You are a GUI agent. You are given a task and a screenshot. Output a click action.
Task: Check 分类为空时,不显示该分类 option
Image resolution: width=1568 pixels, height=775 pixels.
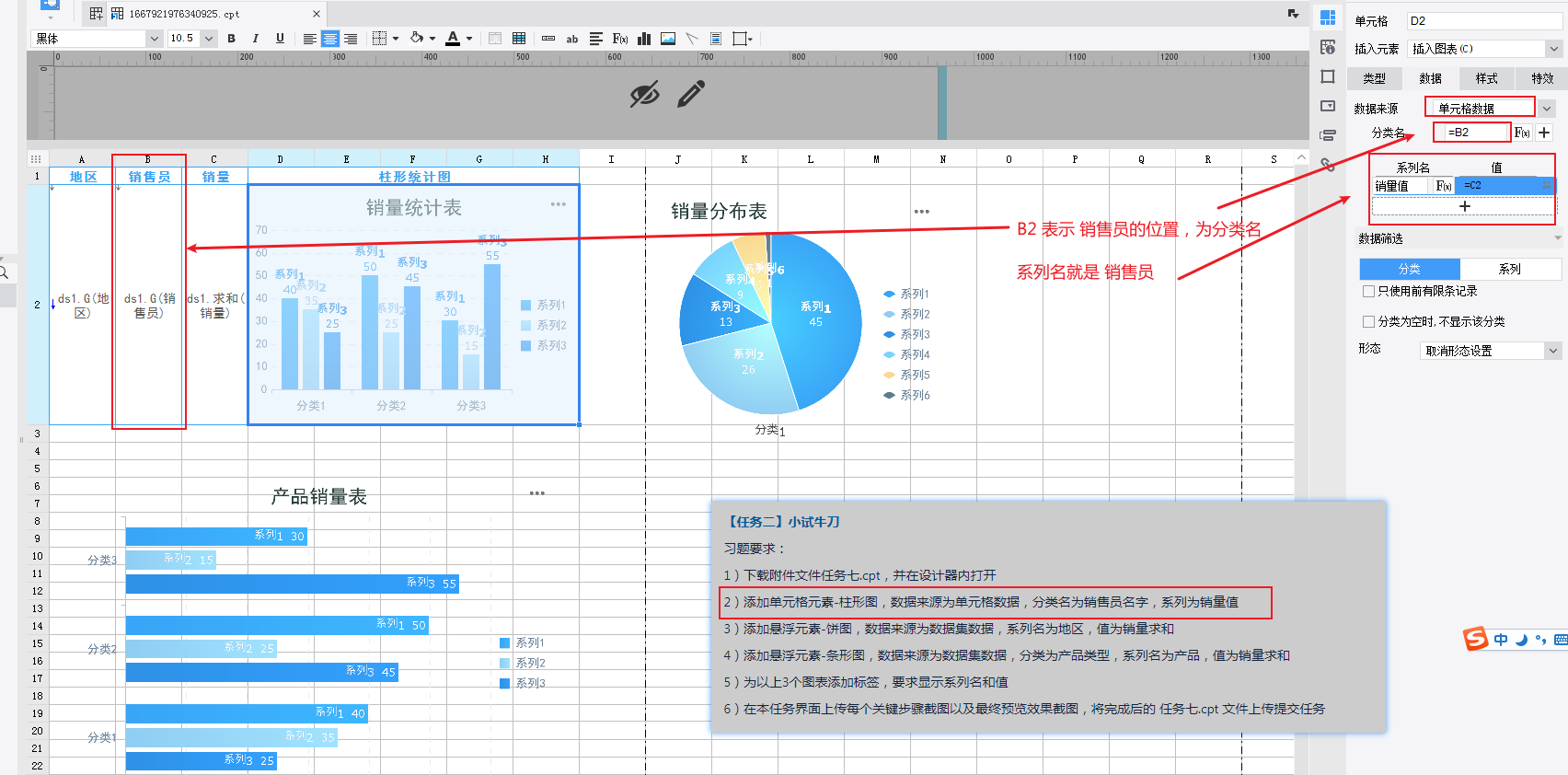(1368, 322)
